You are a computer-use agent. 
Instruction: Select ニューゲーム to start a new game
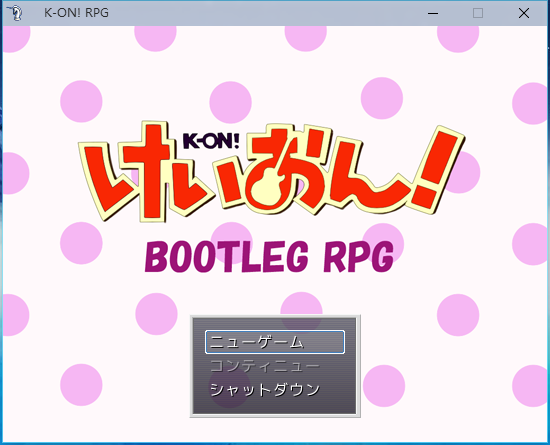(x=275, y=342)
